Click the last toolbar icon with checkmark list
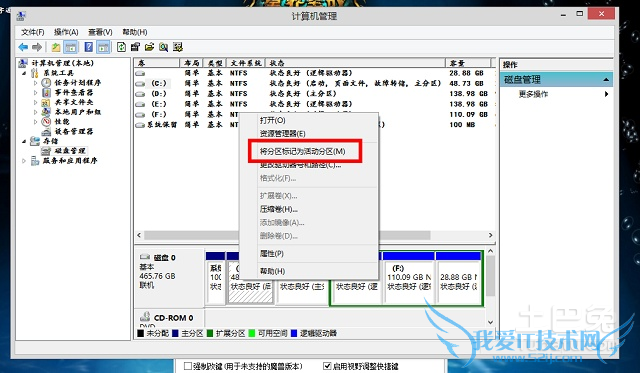640x373 pixels. 178,47
